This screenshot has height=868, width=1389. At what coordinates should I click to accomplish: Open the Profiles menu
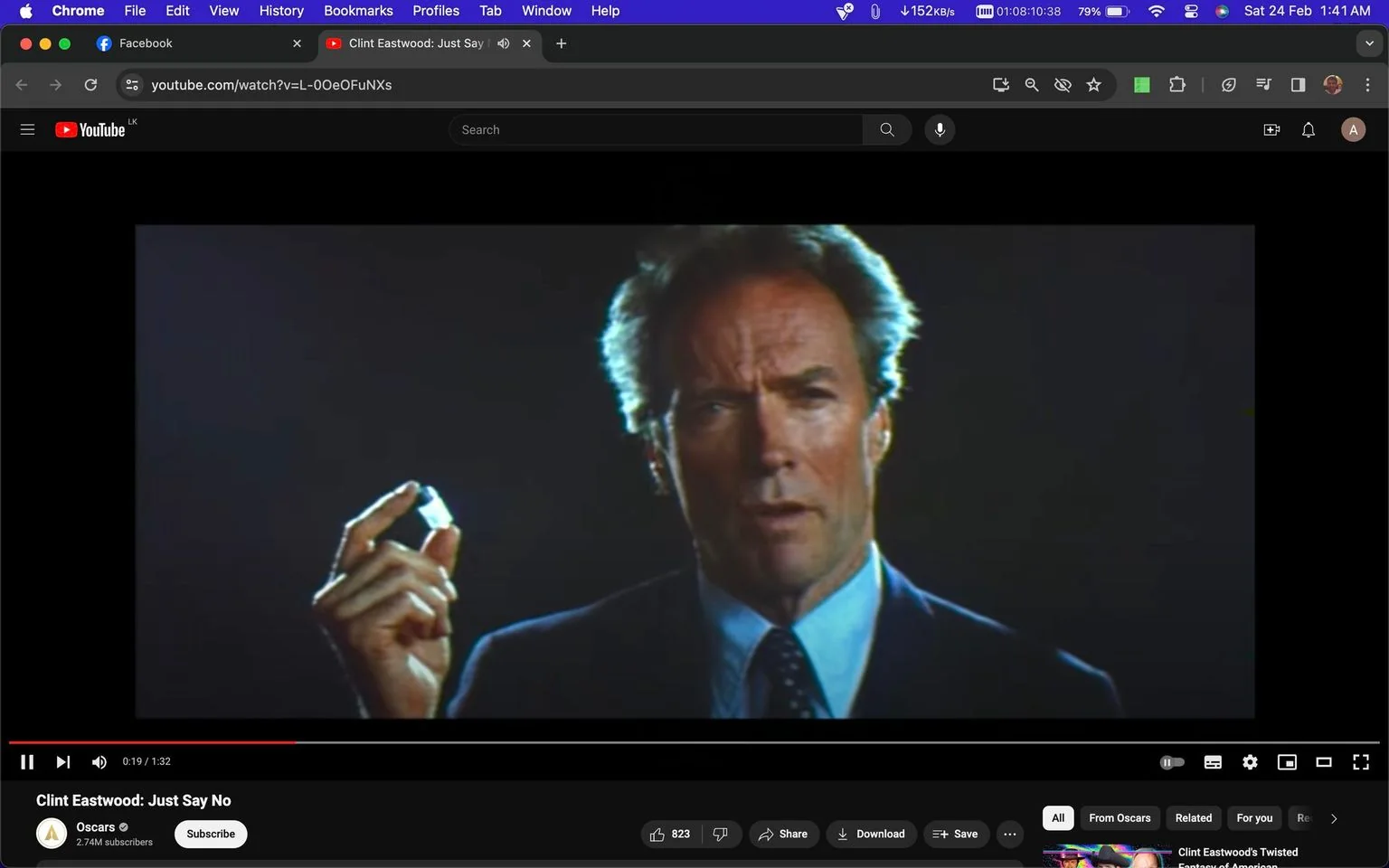pyautogui.click(x=436, y=11)
